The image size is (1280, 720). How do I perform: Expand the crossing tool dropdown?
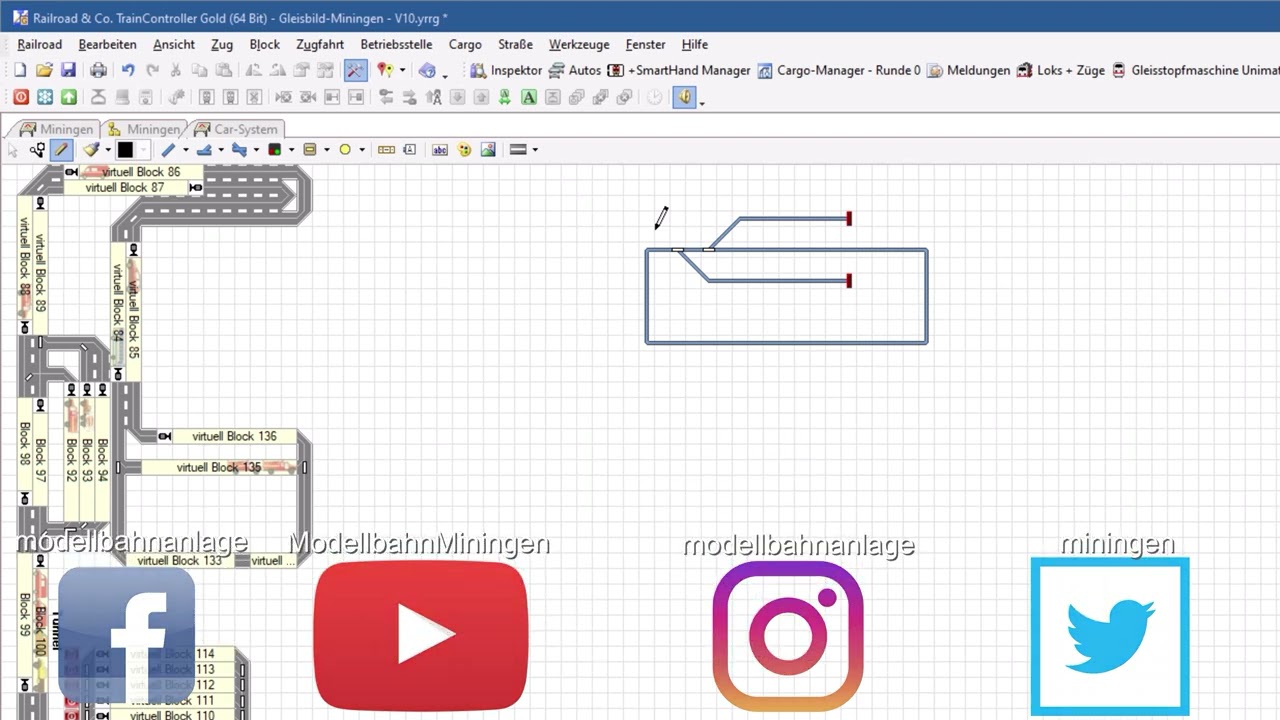click(x=256, y=150)
